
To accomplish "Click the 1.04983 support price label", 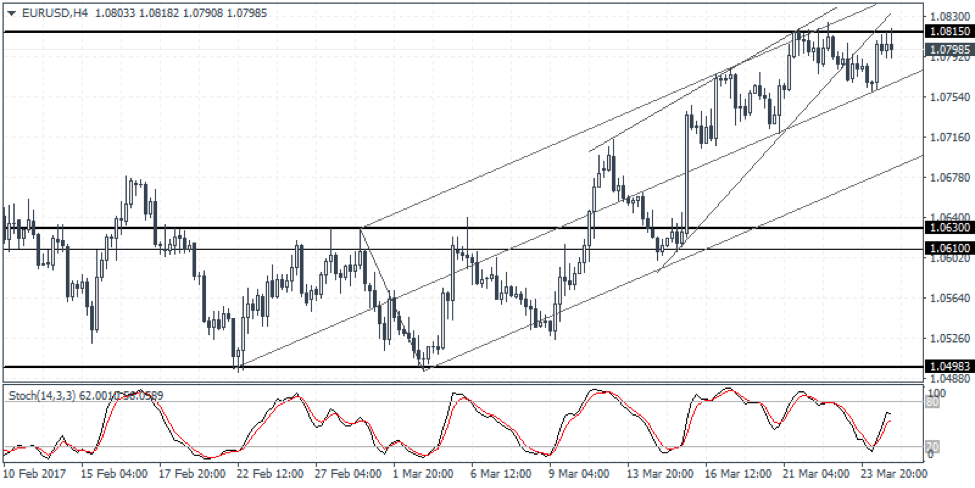I will point(946,367).
